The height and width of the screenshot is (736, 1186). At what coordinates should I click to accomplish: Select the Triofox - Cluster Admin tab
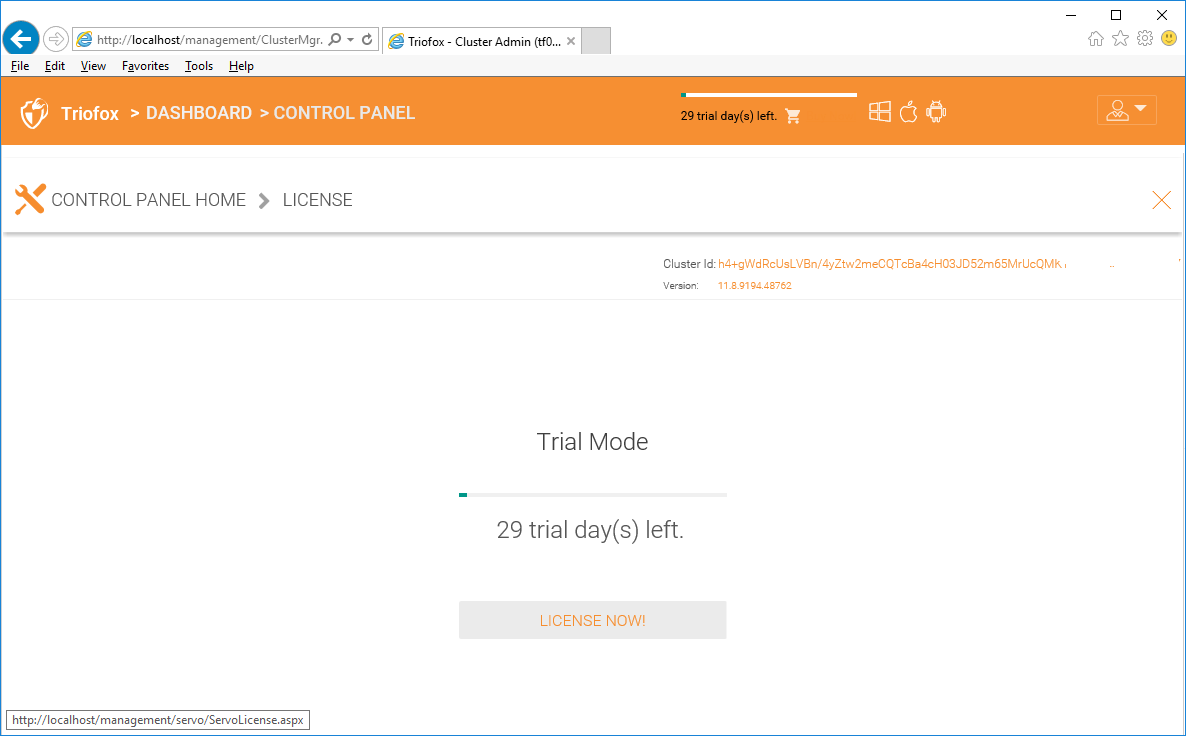click(x=482, y=42)
